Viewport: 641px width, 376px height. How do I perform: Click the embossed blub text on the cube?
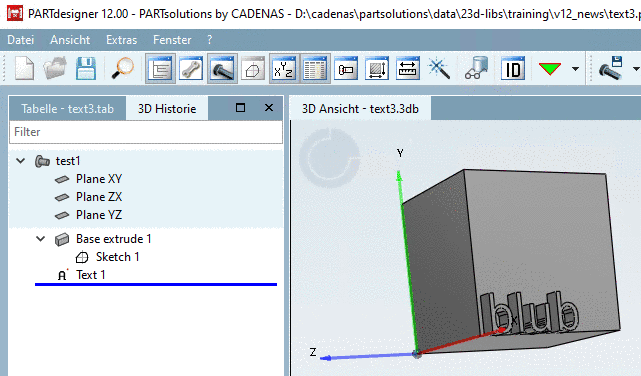[529, 313]
